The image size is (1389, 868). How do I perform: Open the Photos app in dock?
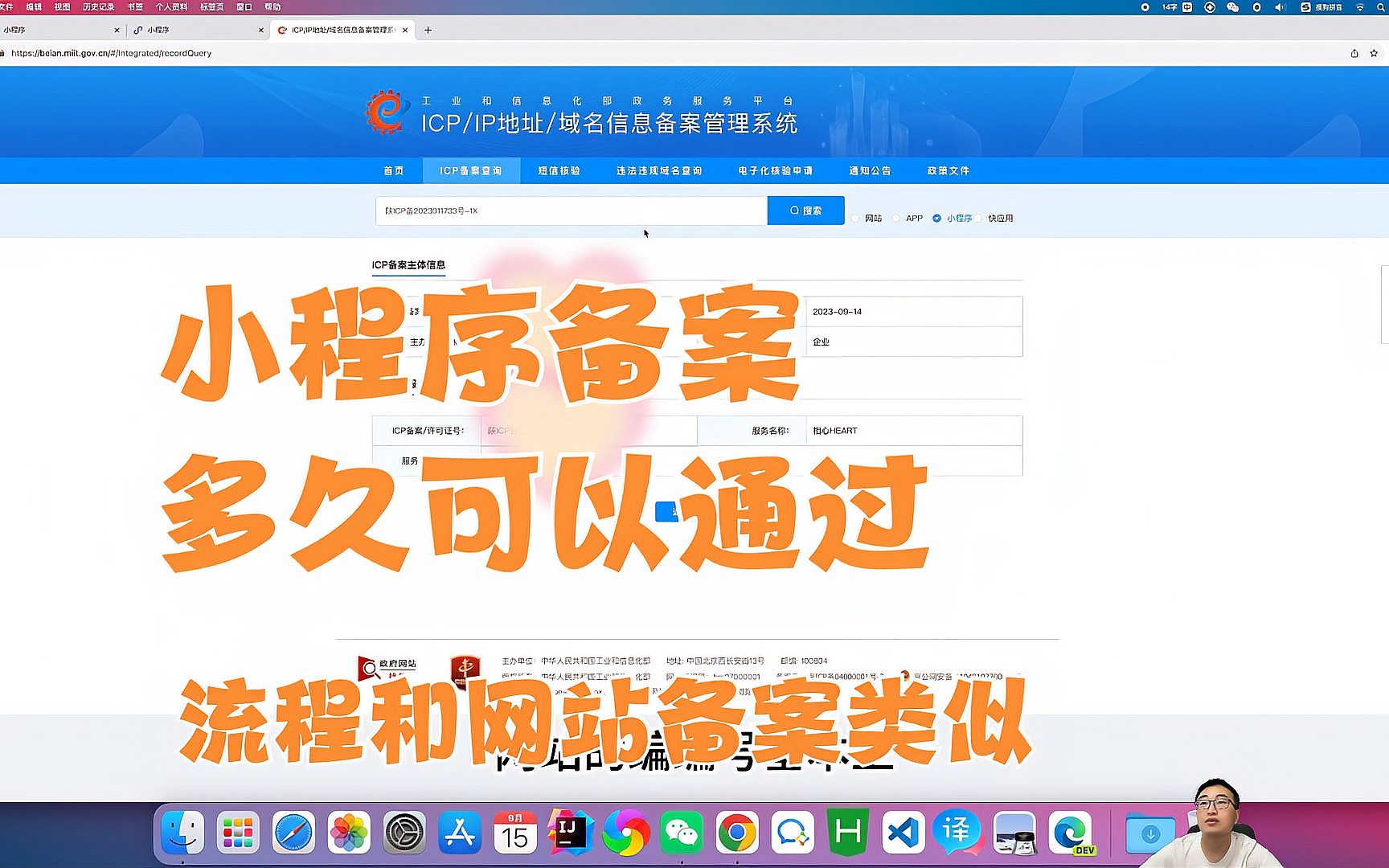pyautogui.click(x=349, y=833)
